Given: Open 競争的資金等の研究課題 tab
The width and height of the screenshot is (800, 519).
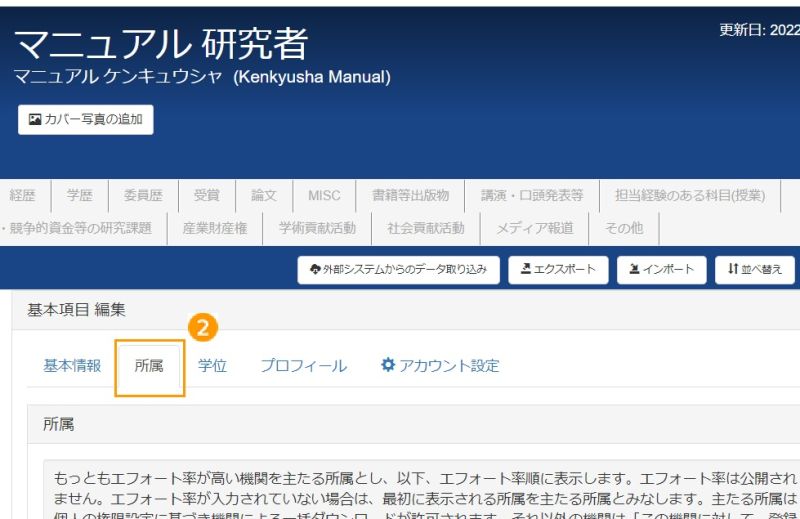Looking at the screenshot, I should pos(81,228).
